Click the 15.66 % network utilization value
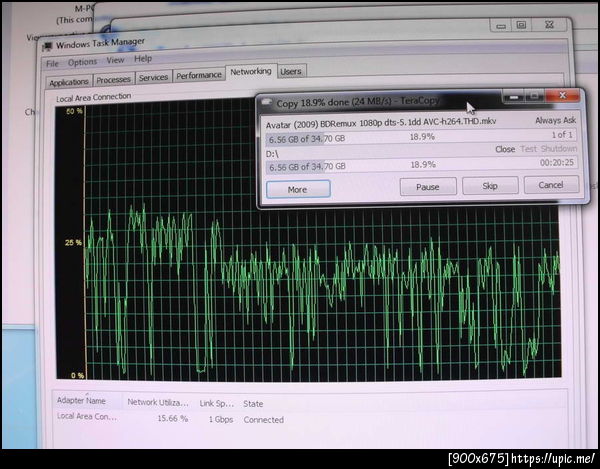Screen dimensions: 600x469 point(173,419)
